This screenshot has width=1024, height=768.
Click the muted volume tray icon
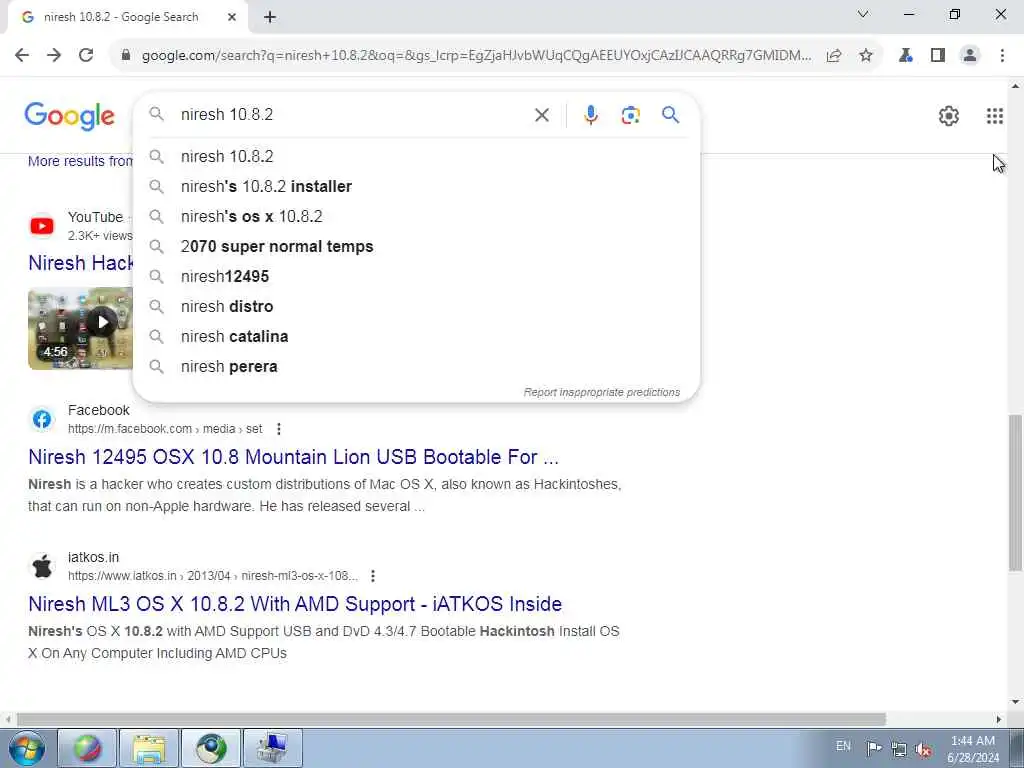coord(923,749)
